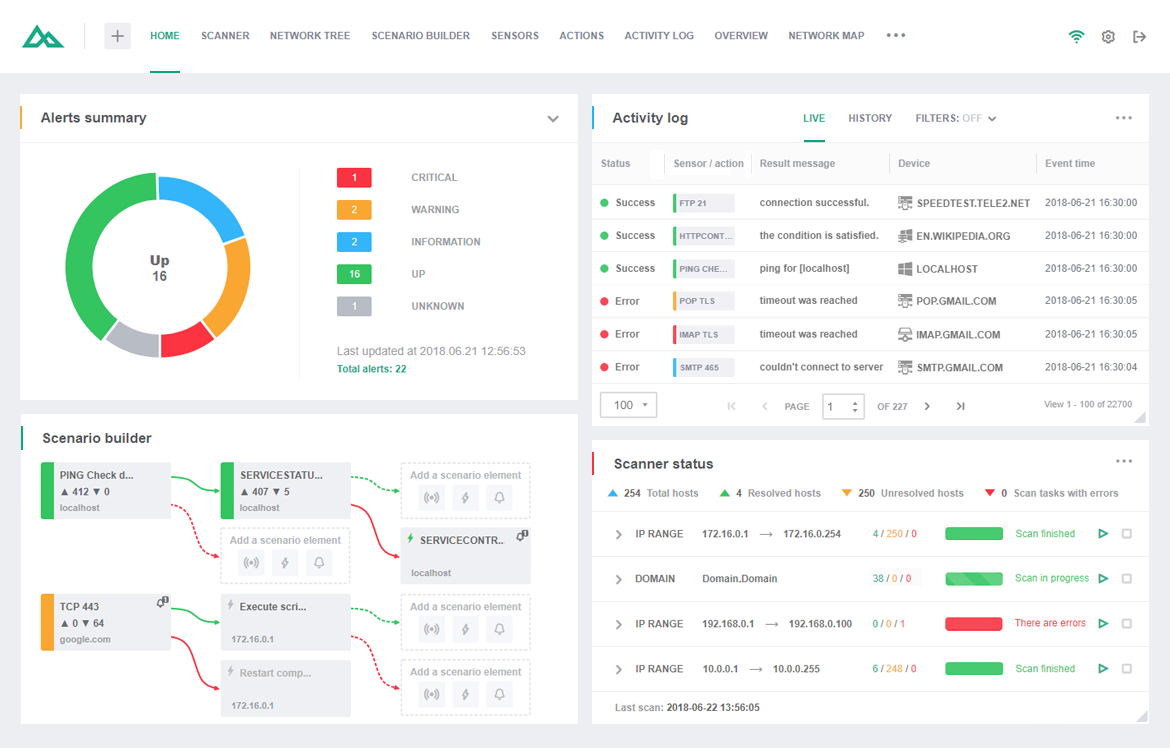The image size is (1170, 748).
Task: Go to the next Activity log page
Action: click(926, 406)
